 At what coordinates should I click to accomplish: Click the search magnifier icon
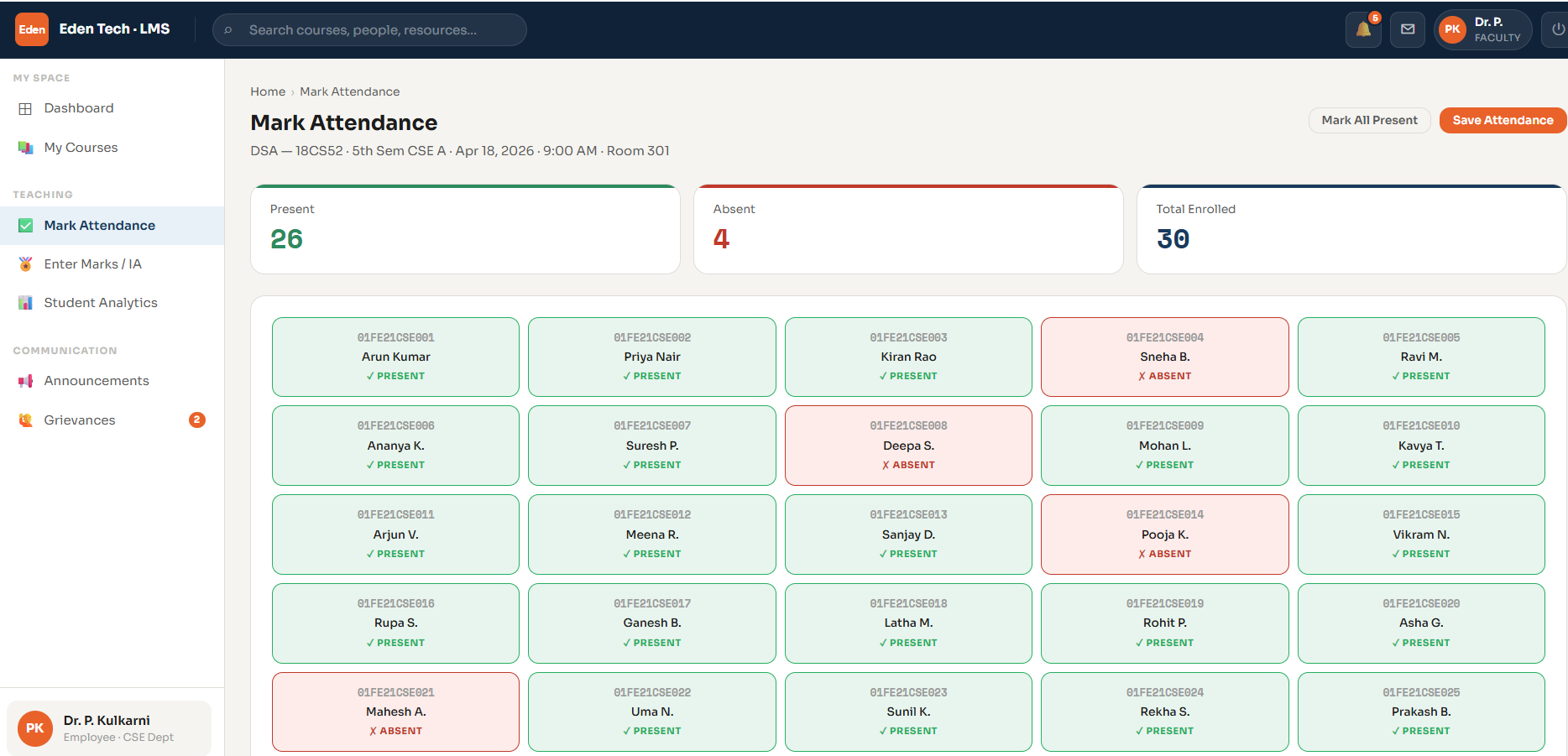pyautogui.click(x=227, y=30)
